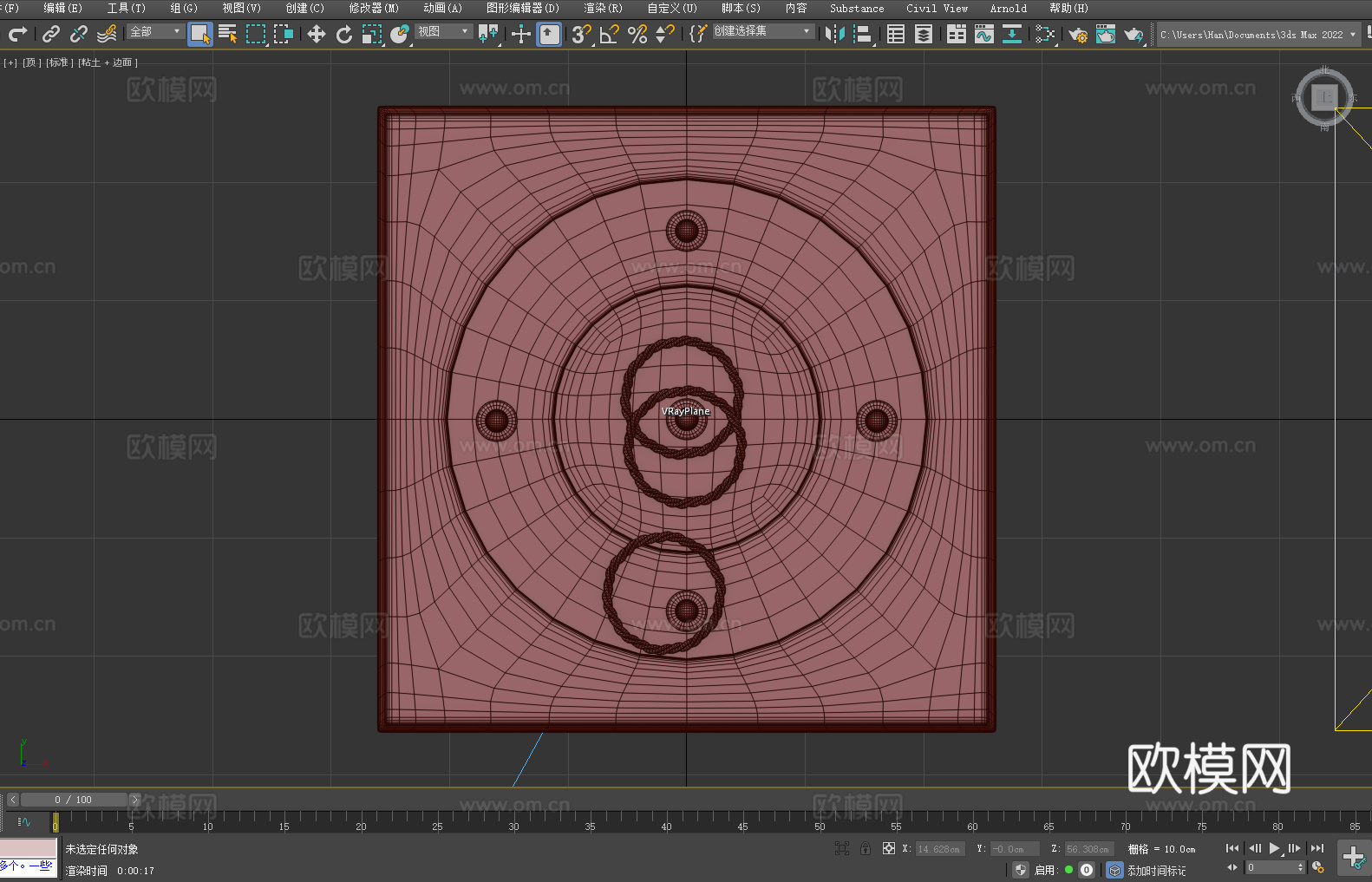1372x882 pixels.
Task: Select the Move tool in toolbar
Action: (317, 34)
